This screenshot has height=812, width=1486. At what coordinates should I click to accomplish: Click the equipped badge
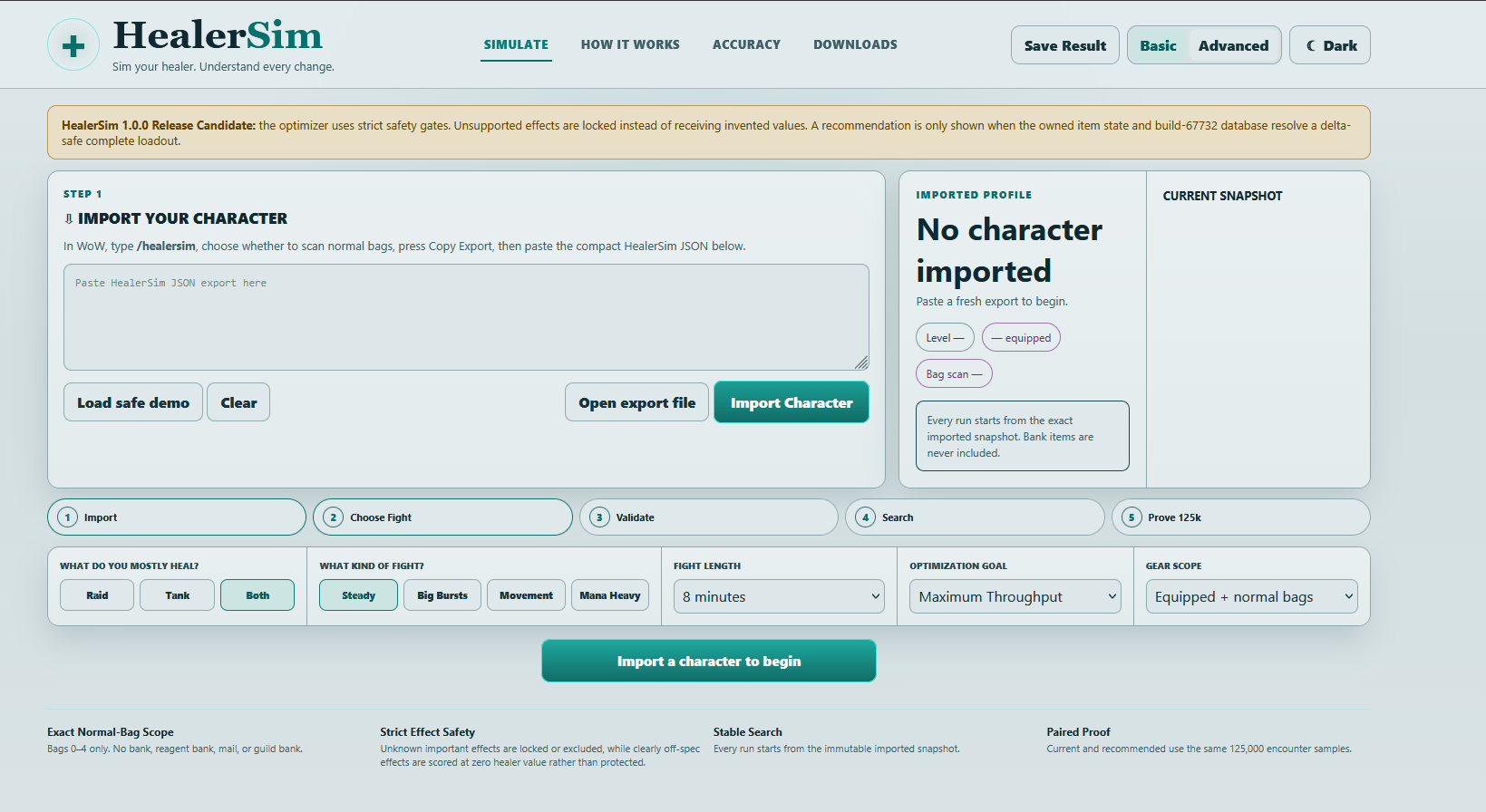click(1021, 337)
